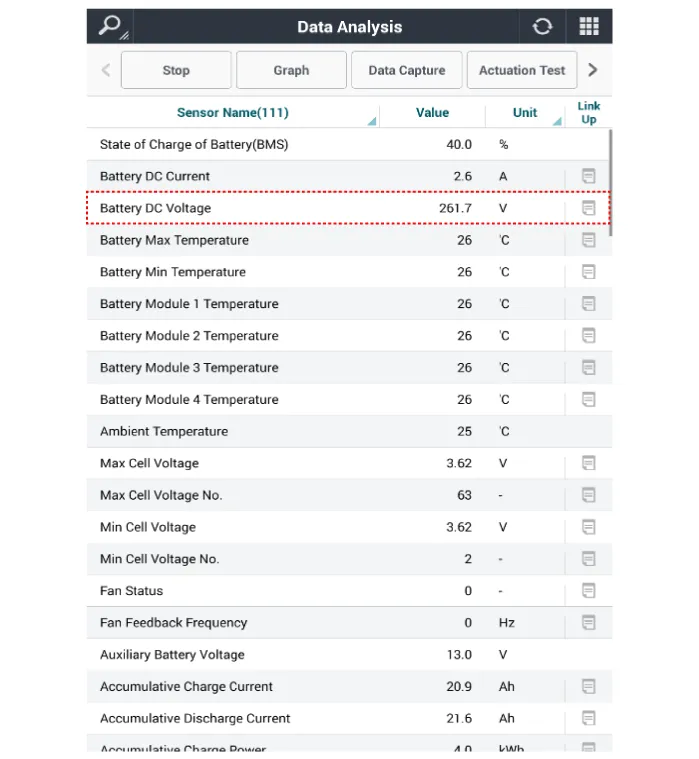Open link-up icon for Accumulative Charge Current
Viewport: 699px width, 759px height.
pyautogui.click(x=589, y=687)
